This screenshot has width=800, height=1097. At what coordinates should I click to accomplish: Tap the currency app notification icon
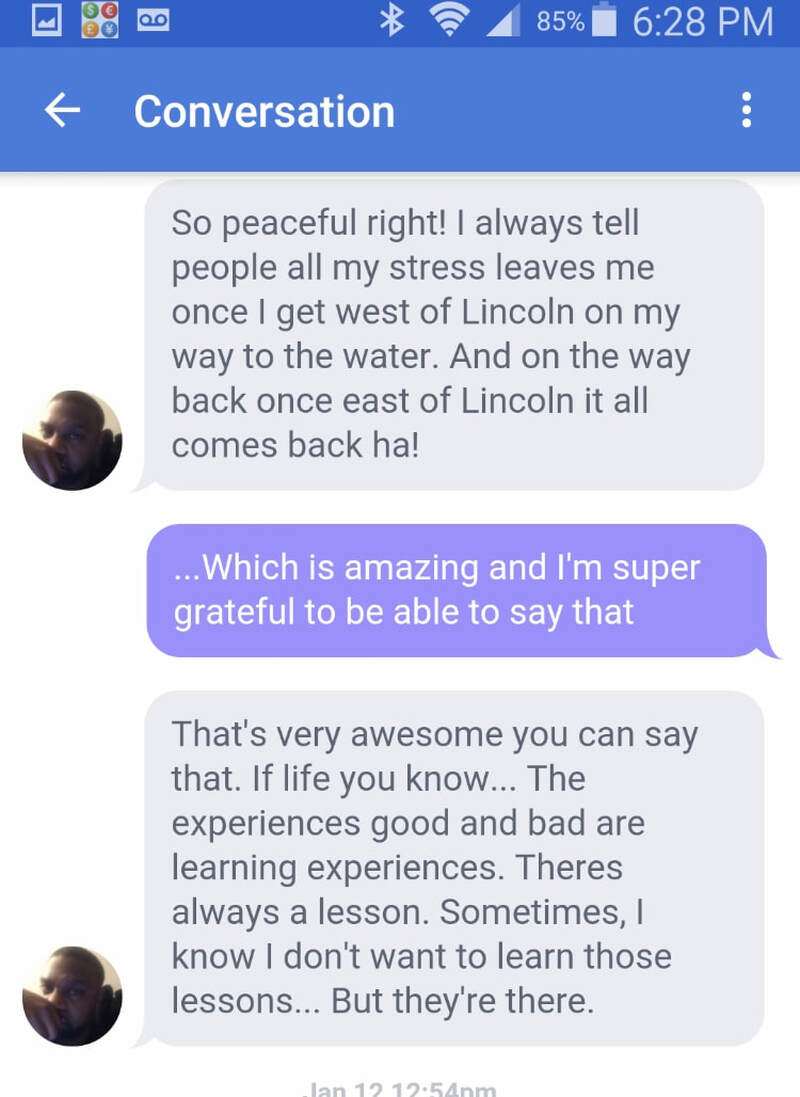pyautogui.click(x=102, y=22)
